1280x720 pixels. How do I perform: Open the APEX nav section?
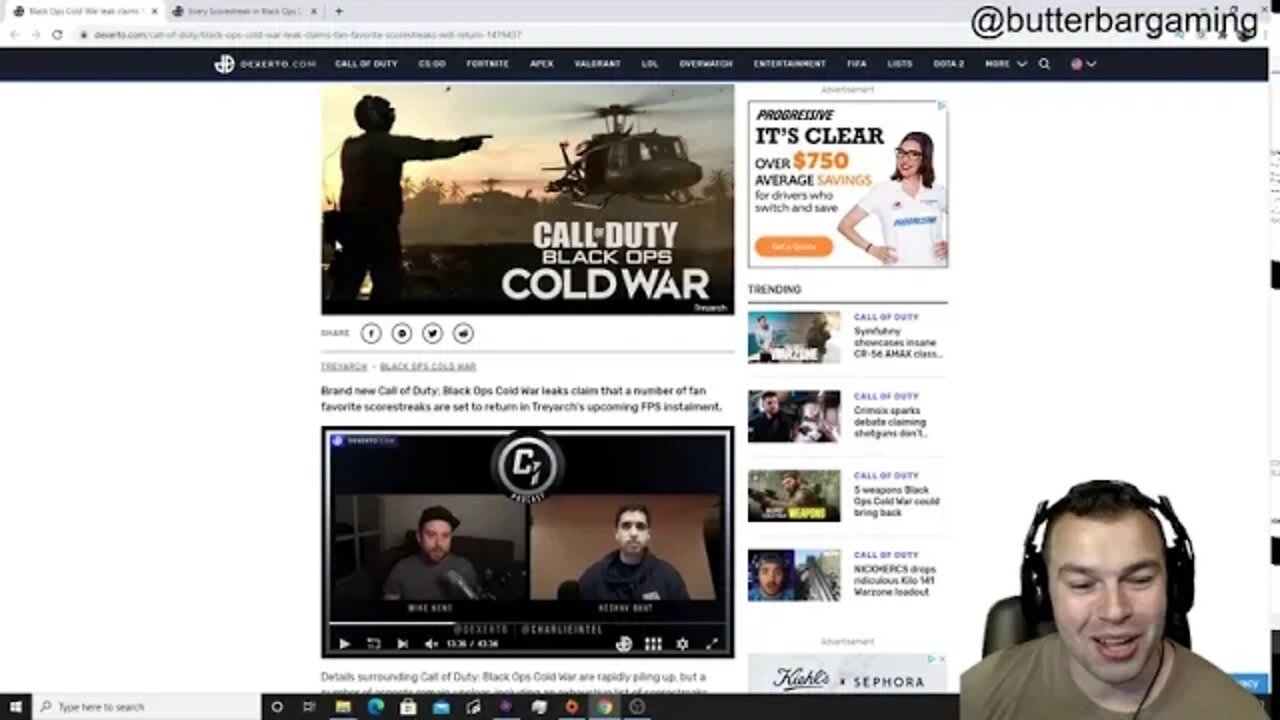(x=541, y=64)
